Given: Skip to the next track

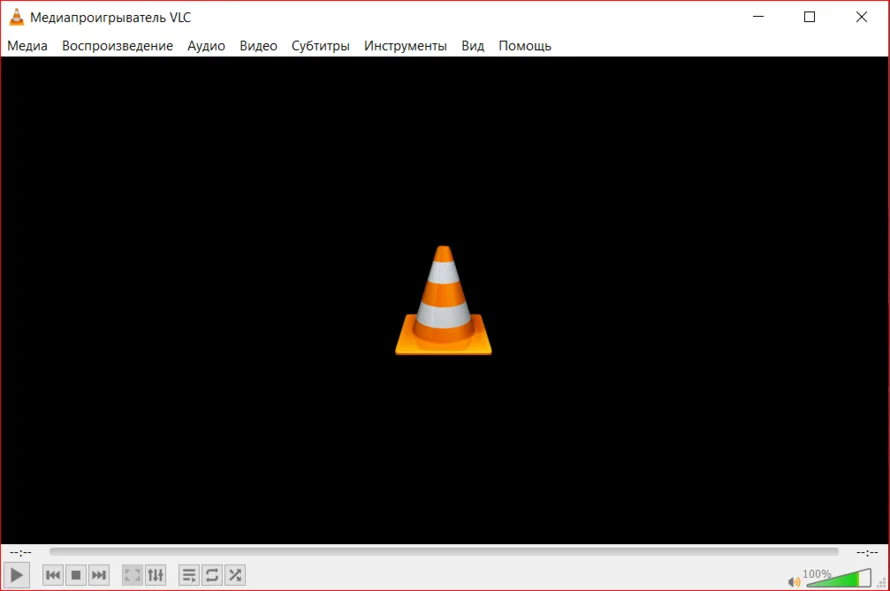Looking at the screenshot, I should click(99, 575).
